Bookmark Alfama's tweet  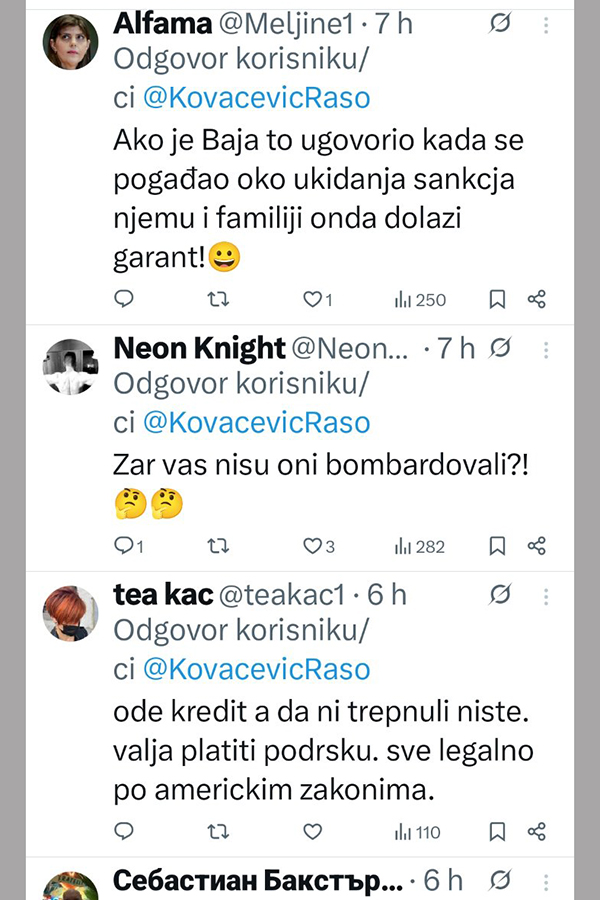click(496, 299)
